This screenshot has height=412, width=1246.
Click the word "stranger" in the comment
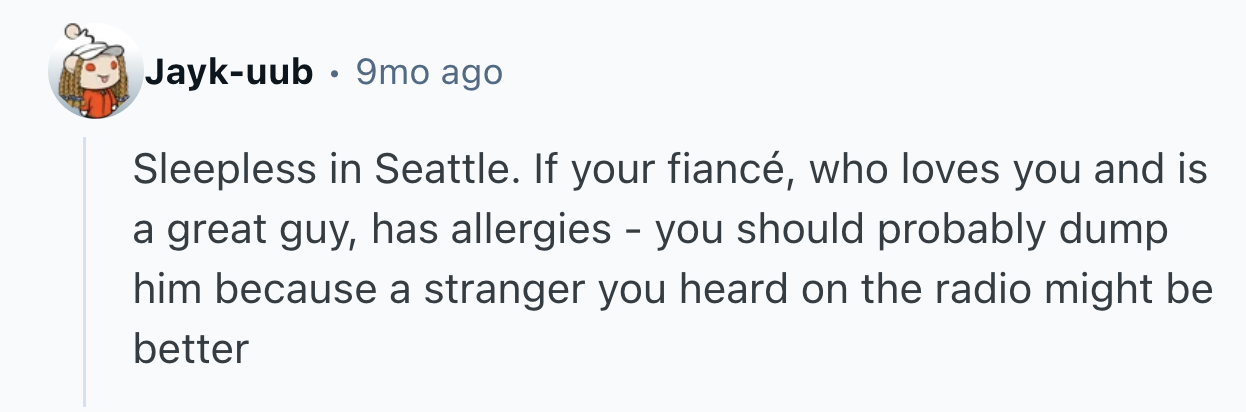480,290
